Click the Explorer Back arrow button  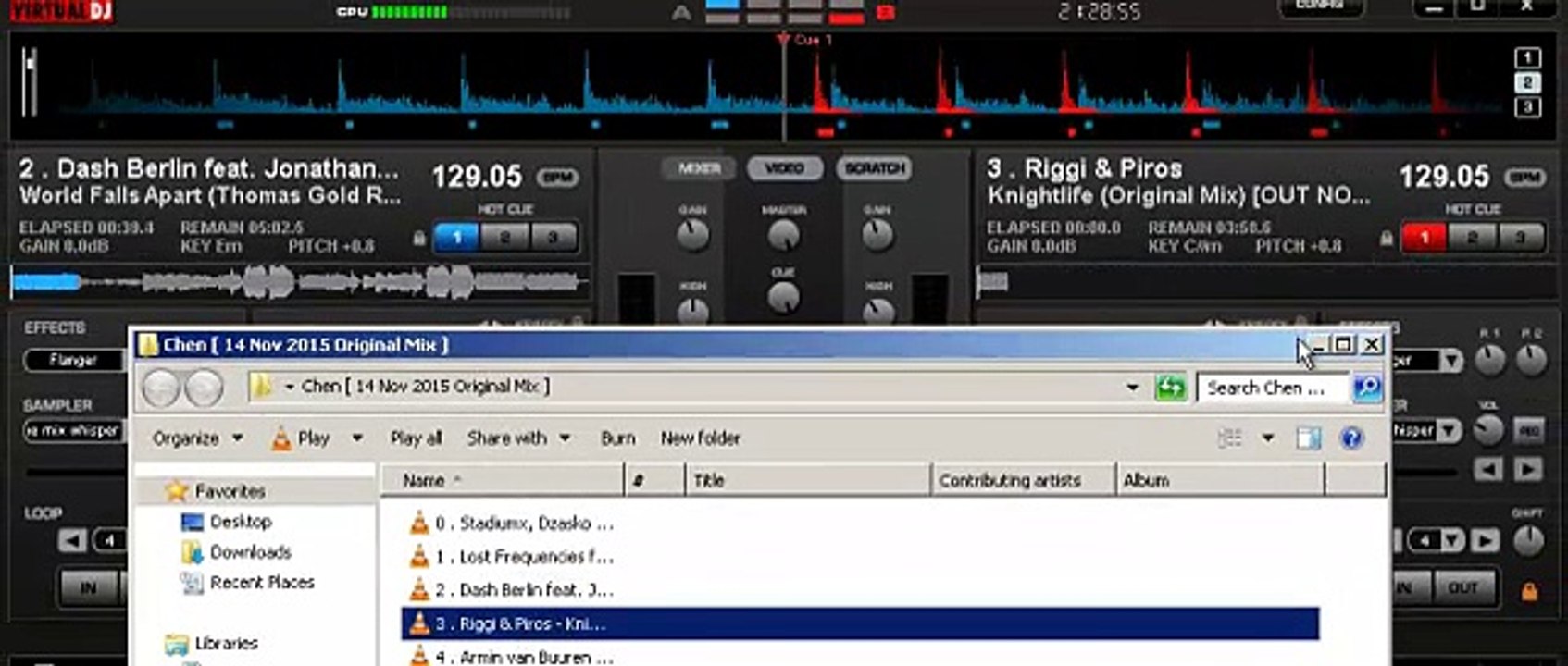[x=159, y=388]
